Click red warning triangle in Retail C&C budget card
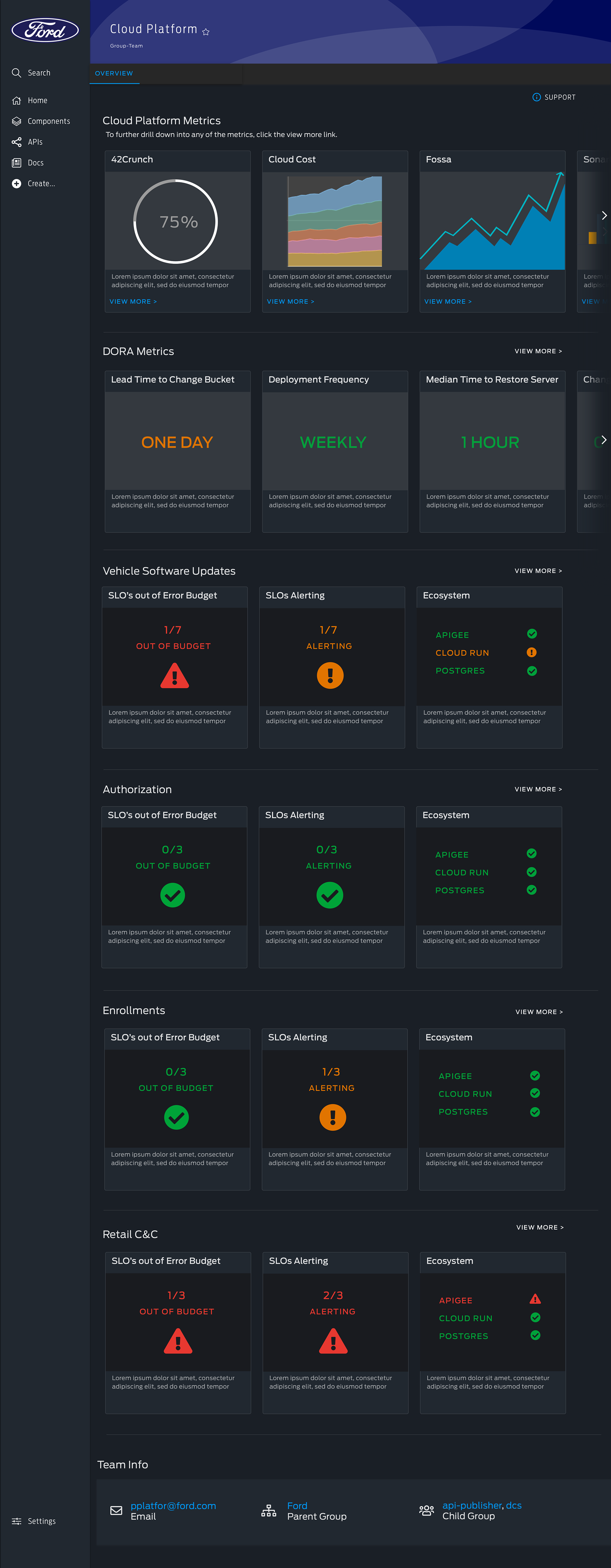The height and width of the screenshot is (1568, 611). click(179, 1341)
